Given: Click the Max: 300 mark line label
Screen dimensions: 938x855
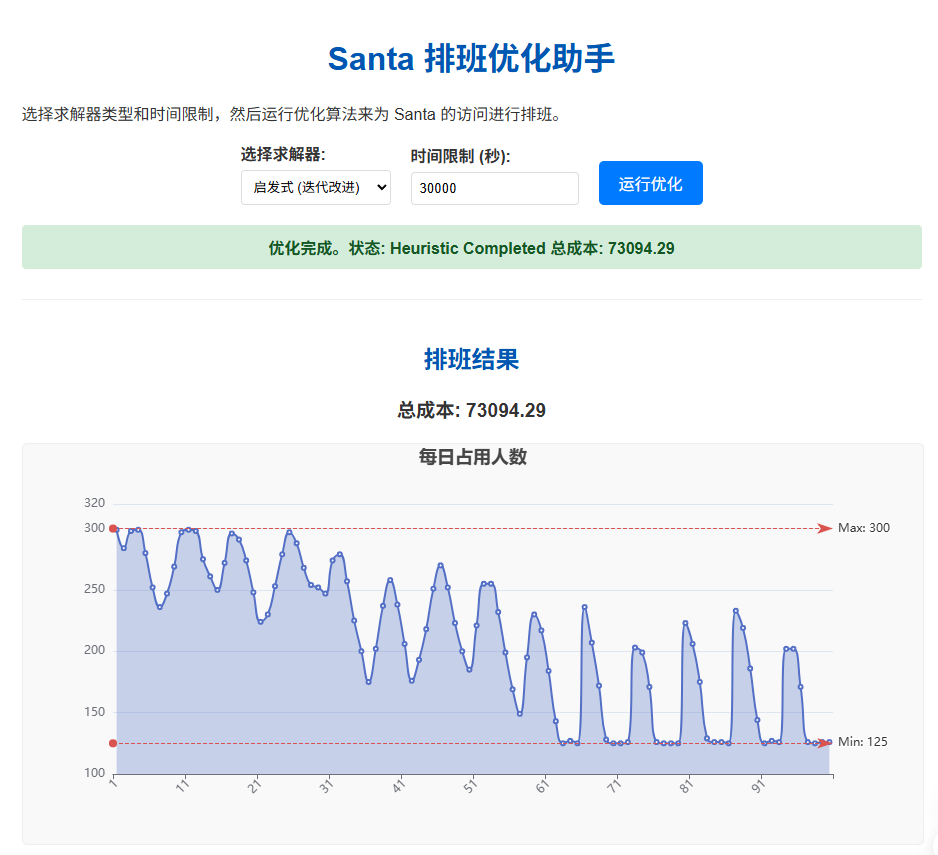Looking at the screenshot, I should 864,528.
